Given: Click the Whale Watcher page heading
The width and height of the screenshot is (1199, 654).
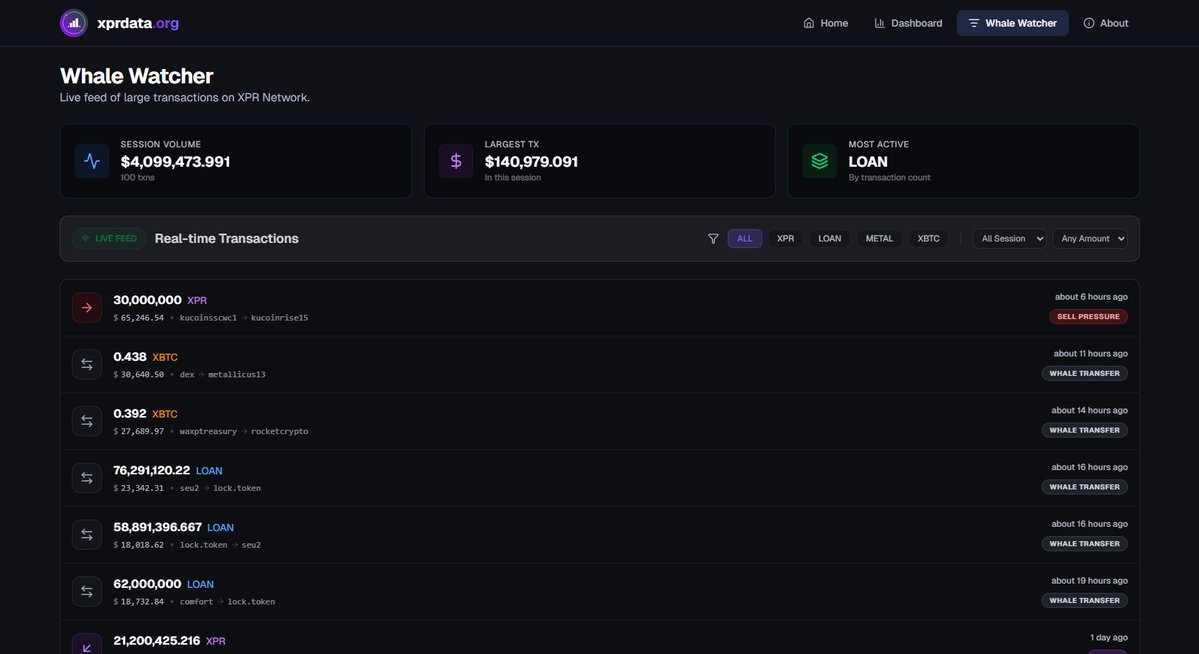Looking at the screenshot, I should click(137, 76).
